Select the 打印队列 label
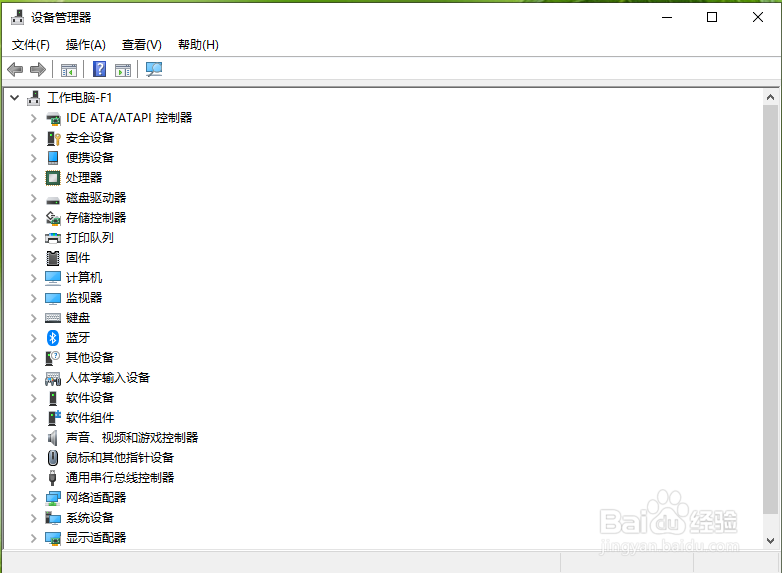Image resolution: width=782 pixels, height=573 pixels. [90, 238]
